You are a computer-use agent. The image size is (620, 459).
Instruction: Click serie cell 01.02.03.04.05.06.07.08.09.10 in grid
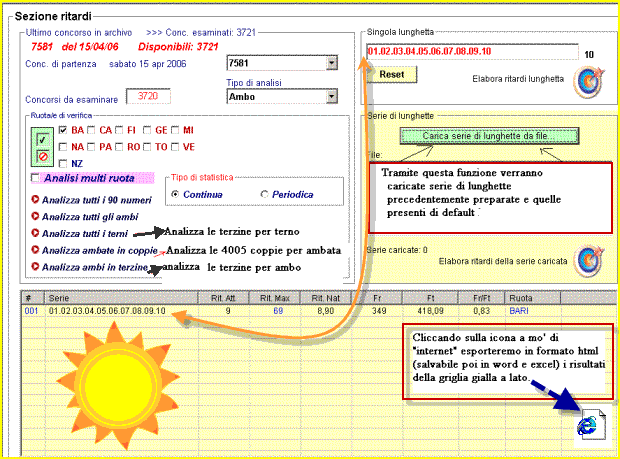(107, 311)
